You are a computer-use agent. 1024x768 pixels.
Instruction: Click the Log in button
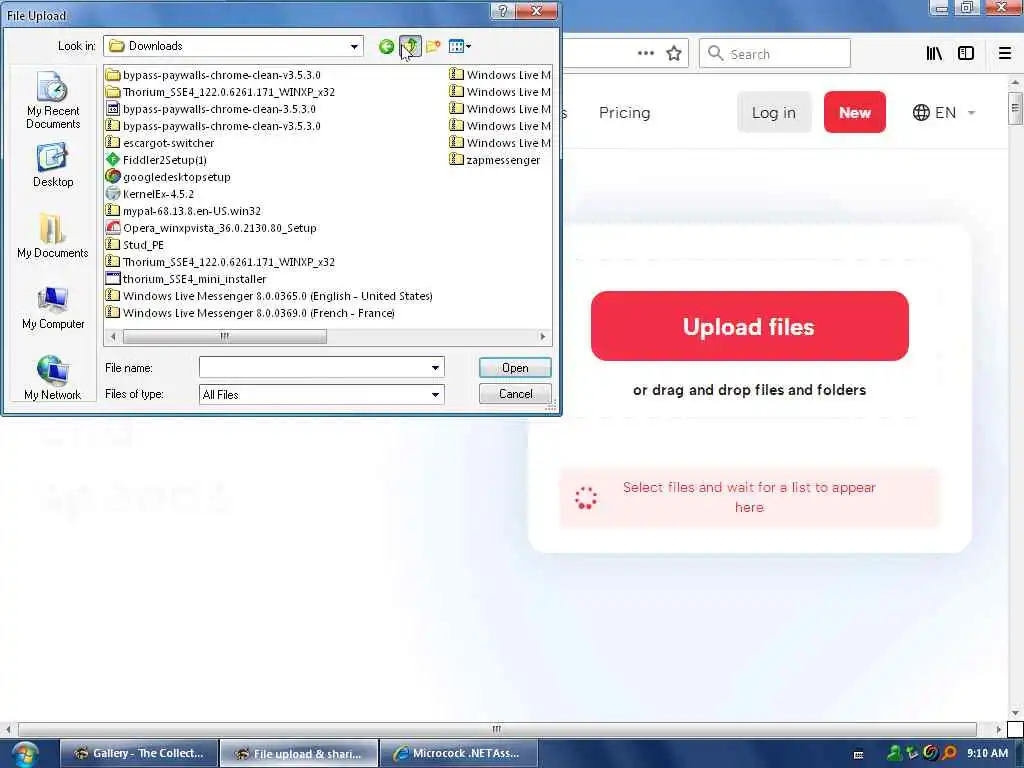(773, 112)
